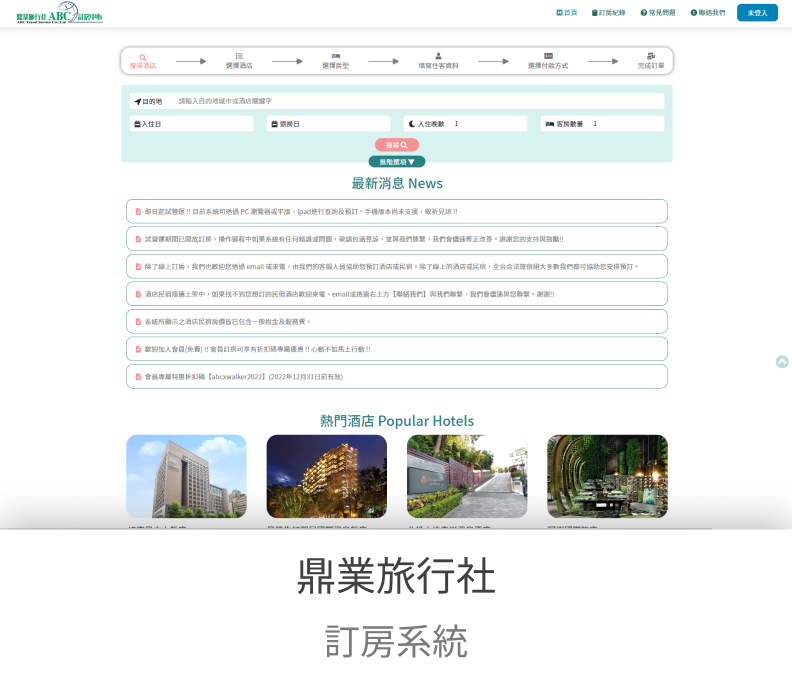
Task: Open first hotel thumbnail, tall gray building
Action: point(186,476)
